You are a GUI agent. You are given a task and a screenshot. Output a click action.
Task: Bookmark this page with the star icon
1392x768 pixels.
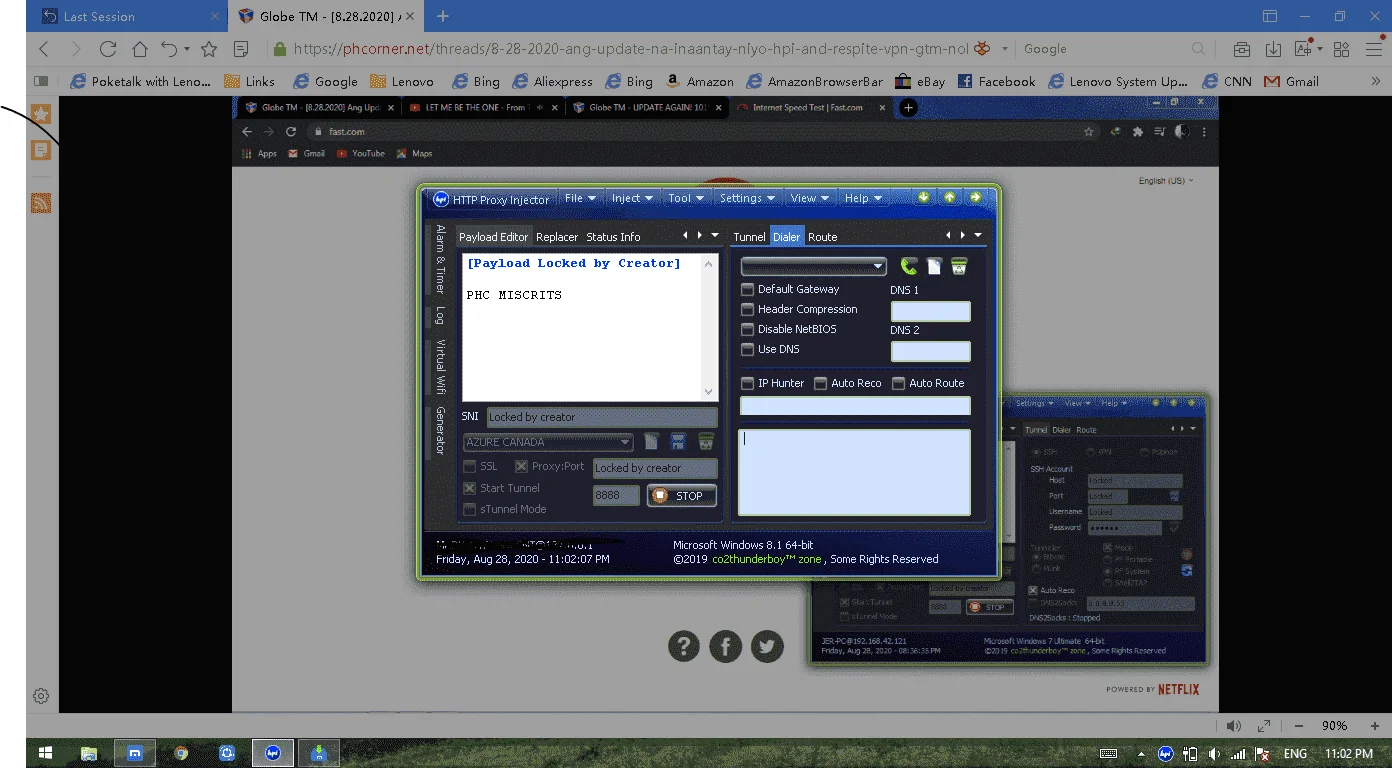click(209, 49)
